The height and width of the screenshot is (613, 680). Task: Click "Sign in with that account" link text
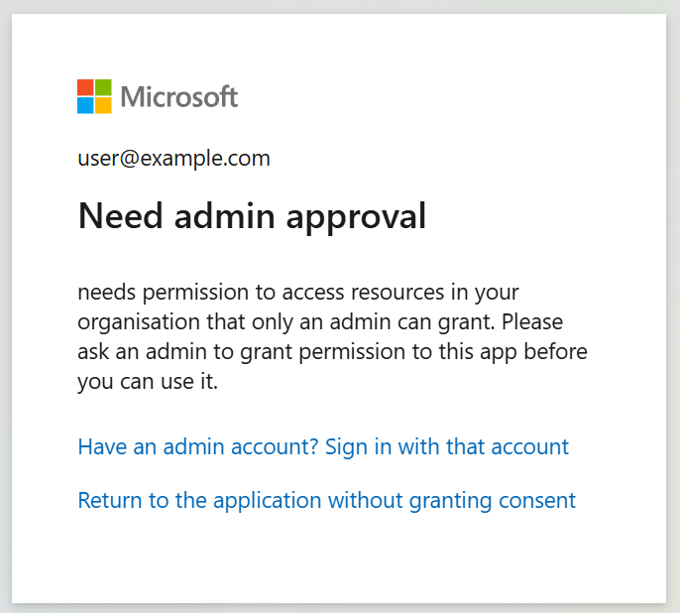tap(449, 447)
